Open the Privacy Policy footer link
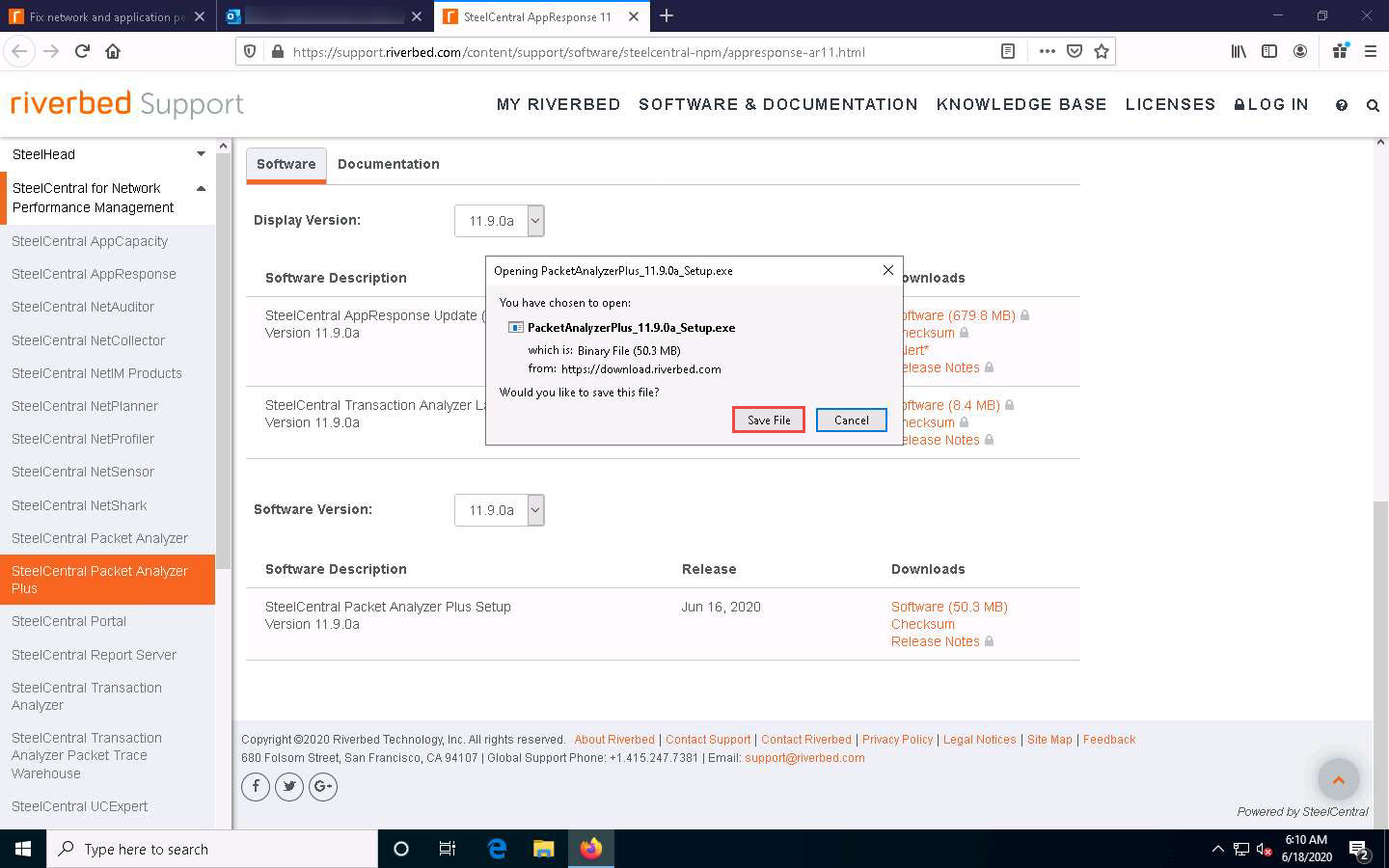The height and width of the screenshot is (868, 1389). pyautogui.click(x=898, y=740)
